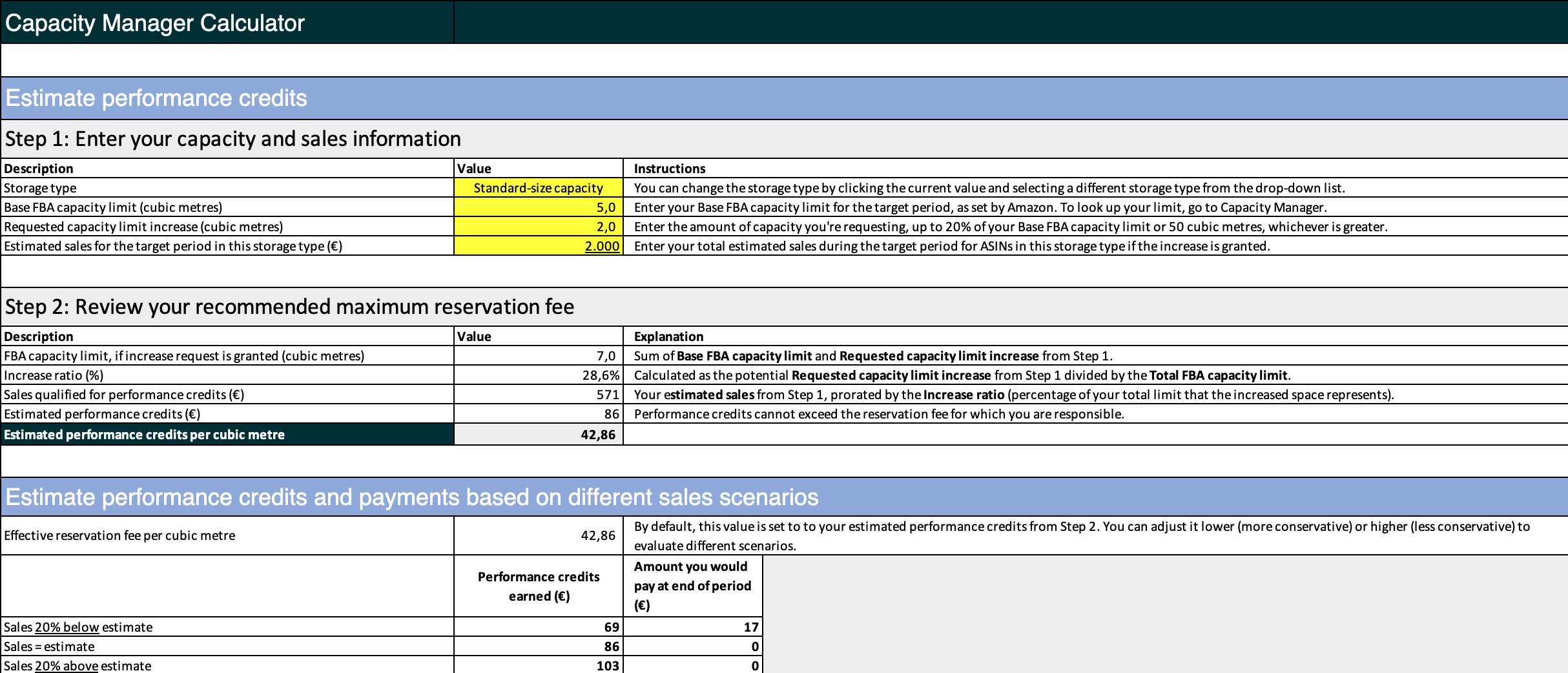Click the credits earned value 103

coord(538,666)
